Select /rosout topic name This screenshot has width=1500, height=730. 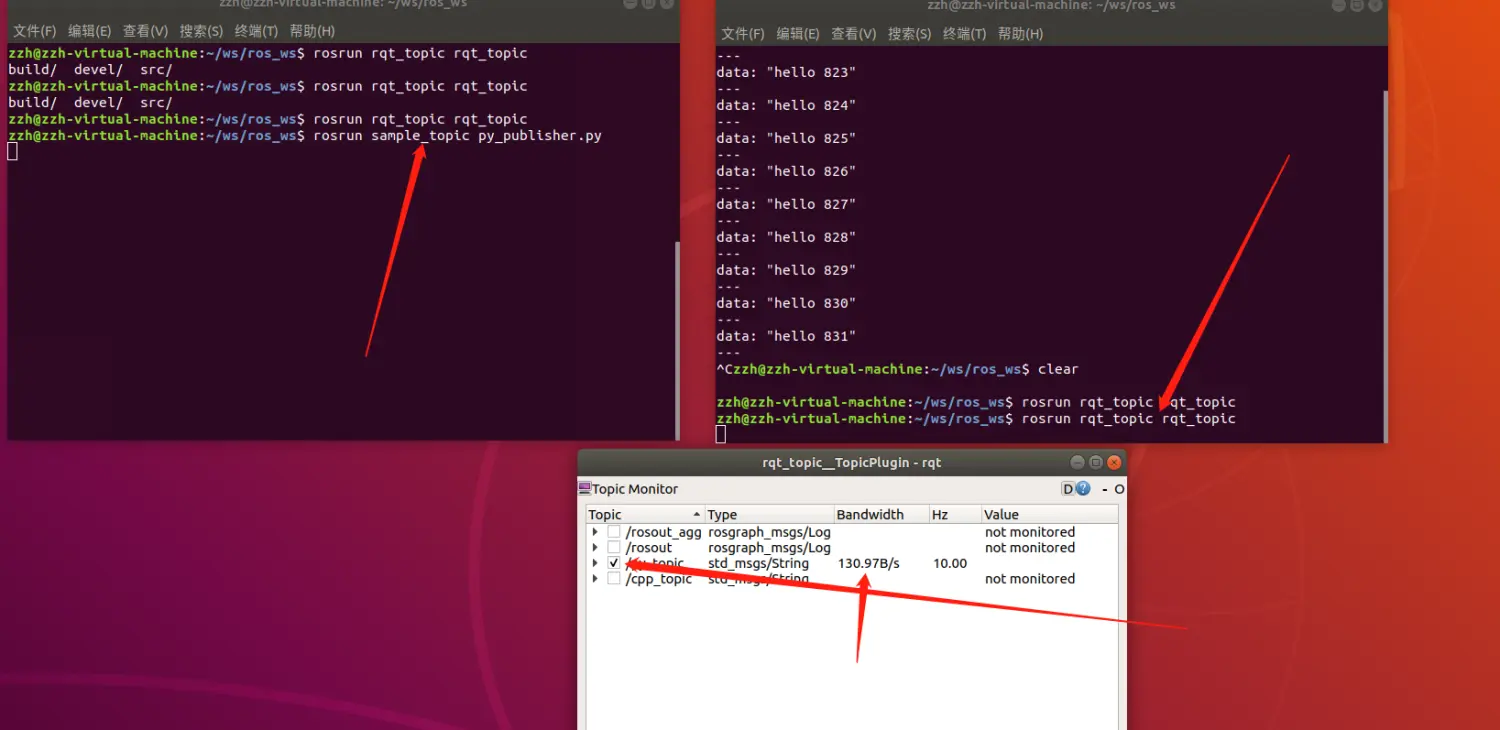(x=649, y=547)
